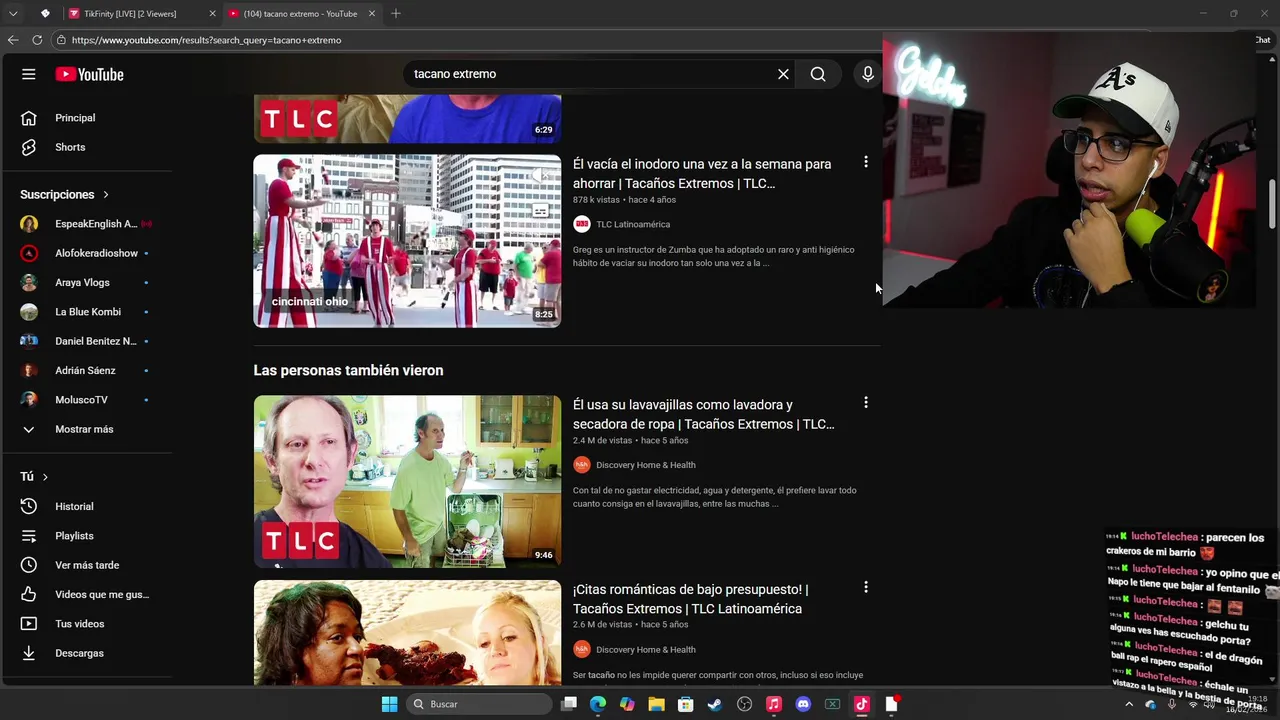1280x720 pixels.
Task: Open the options menu for the Citas románticas video
Action: (x=866, y=587)
